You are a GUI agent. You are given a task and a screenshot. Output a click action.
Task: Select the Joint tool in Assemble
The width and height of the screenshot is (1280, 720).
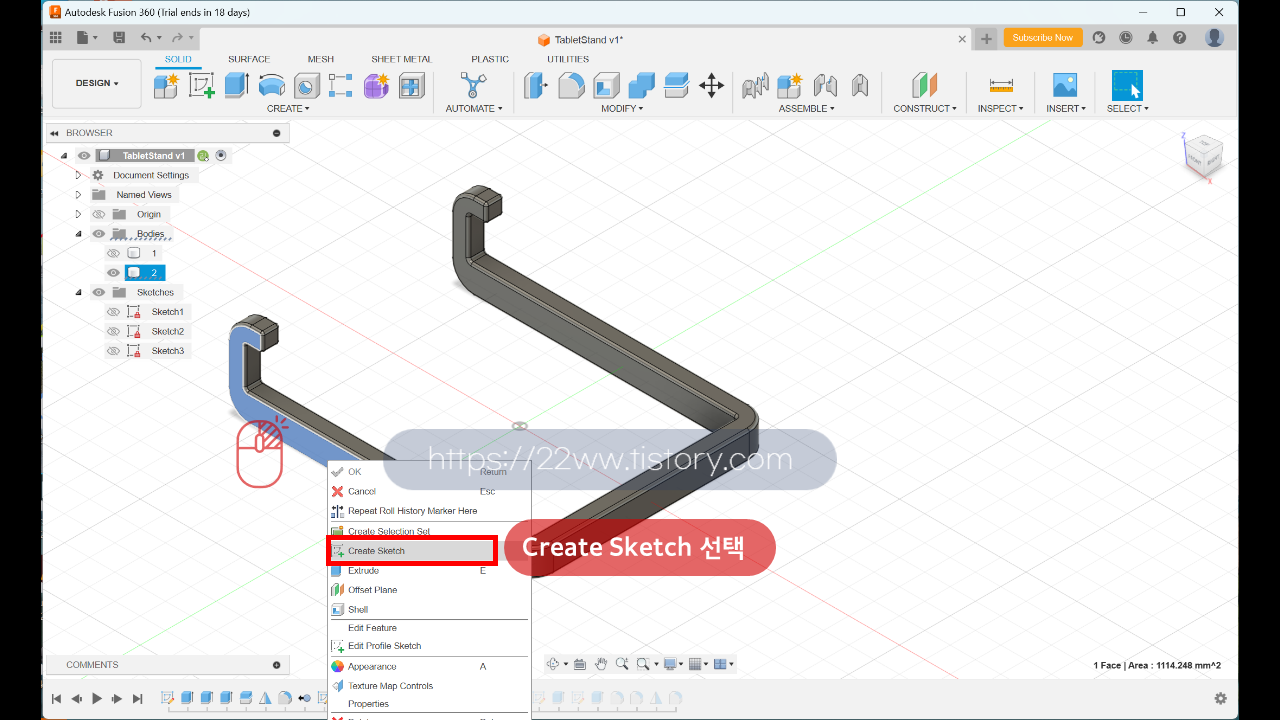click(825, 86)
